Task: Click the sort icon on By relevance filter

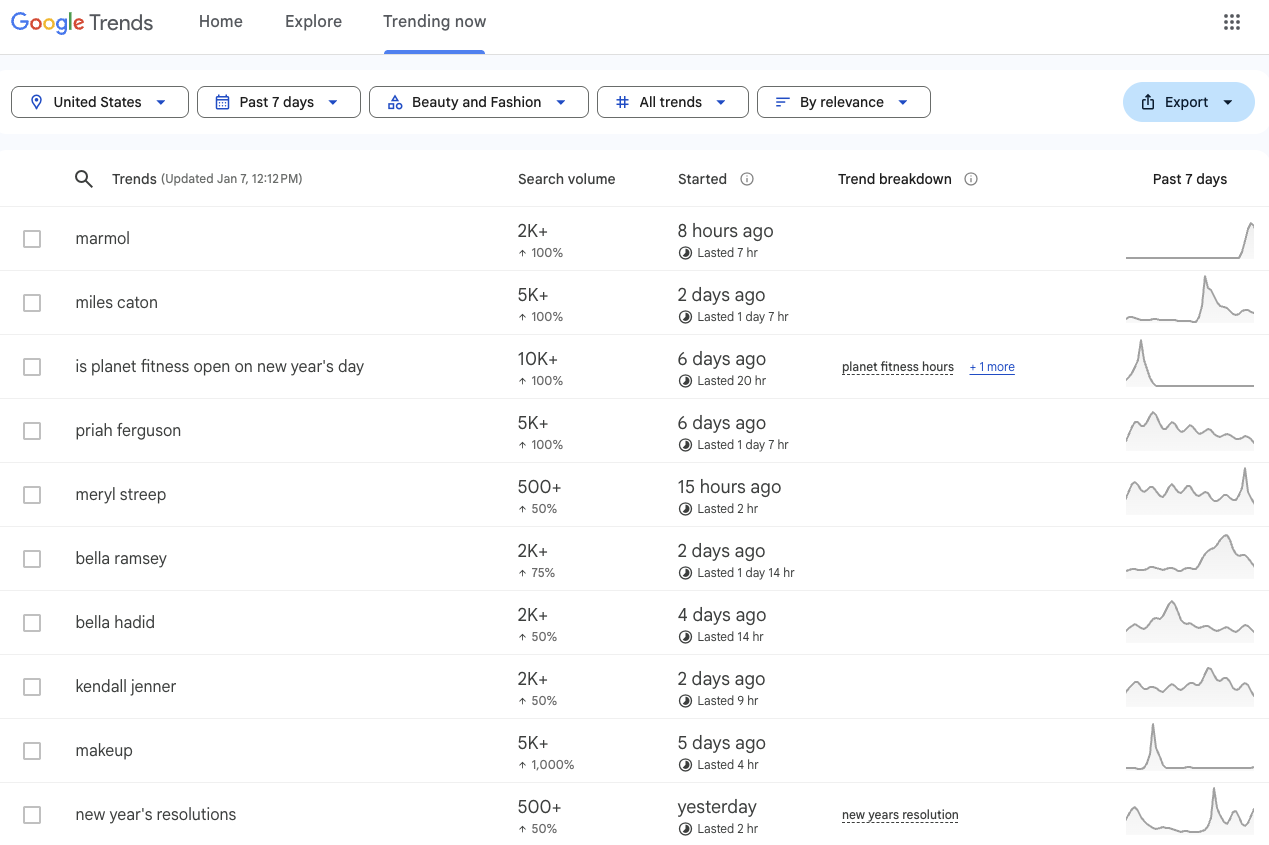Action: (781, 101)
